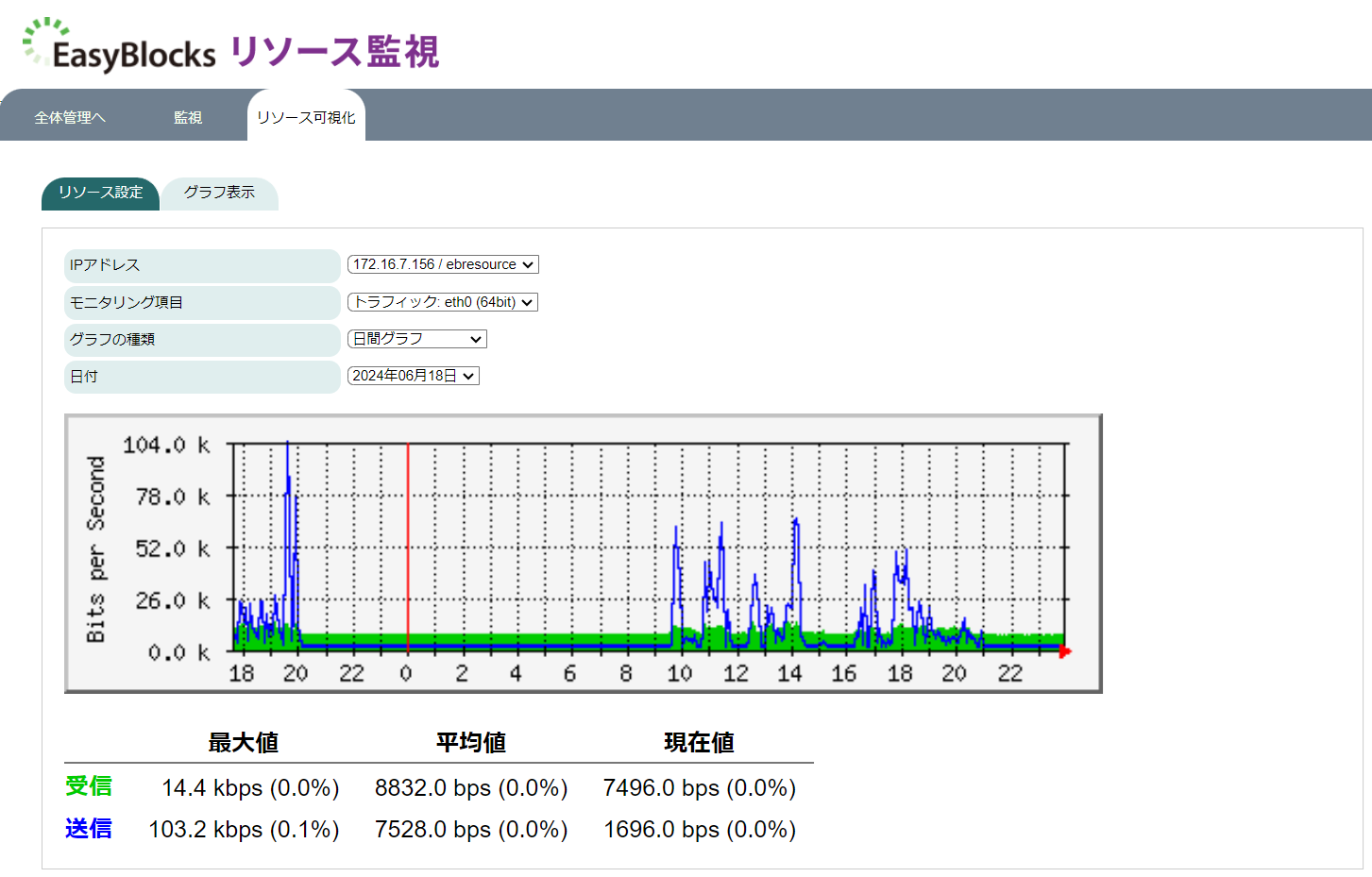
Task: Select the value 103.2 kbps (0.1%)
Action: point(244,830)
